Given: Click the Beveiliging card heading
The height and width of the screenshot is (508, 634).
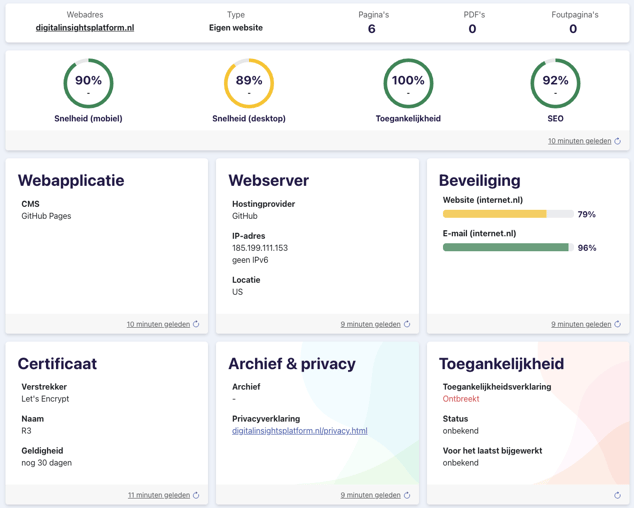Looking at the screenshot, I should [x=480, y=180].
